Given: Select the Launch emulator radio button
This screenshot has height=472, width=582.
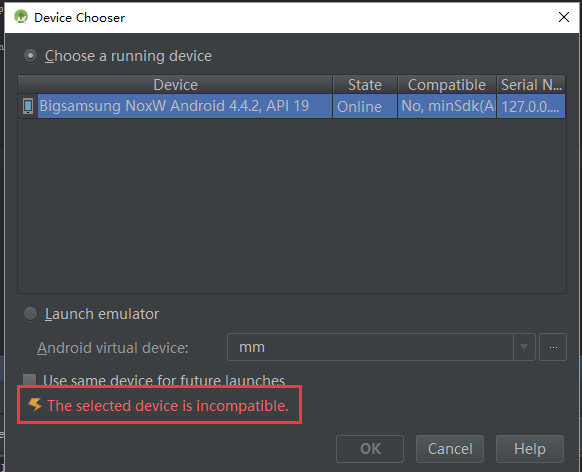Looking at the screenshot, I should click(x=30, y=314).
